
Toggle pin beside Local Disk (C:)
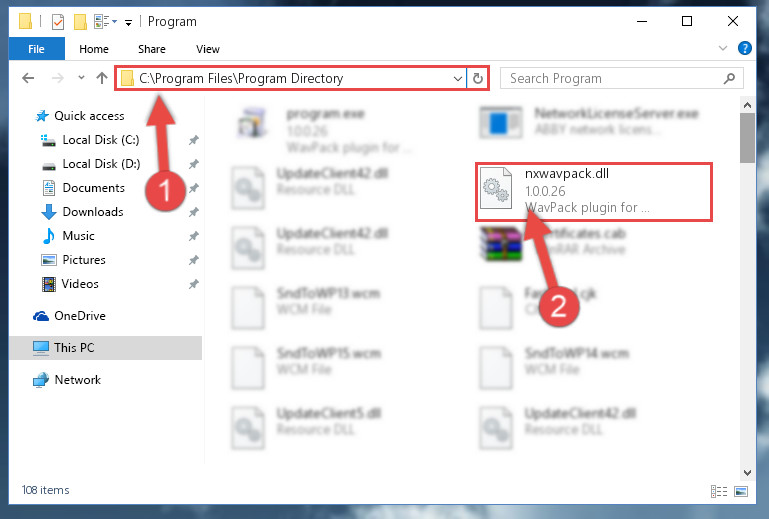194,140
